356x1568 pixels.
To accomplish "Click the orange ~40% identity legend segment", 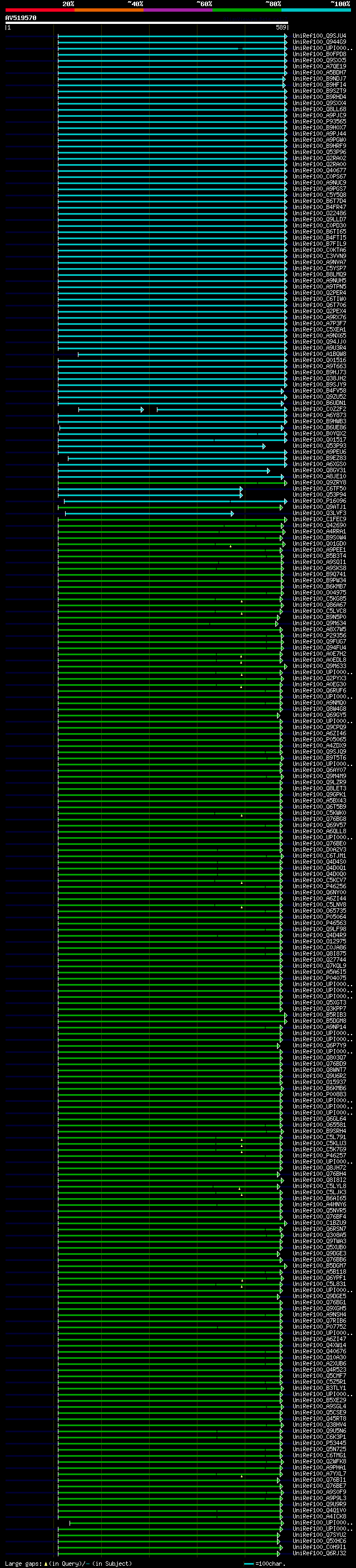I will 109,10.
